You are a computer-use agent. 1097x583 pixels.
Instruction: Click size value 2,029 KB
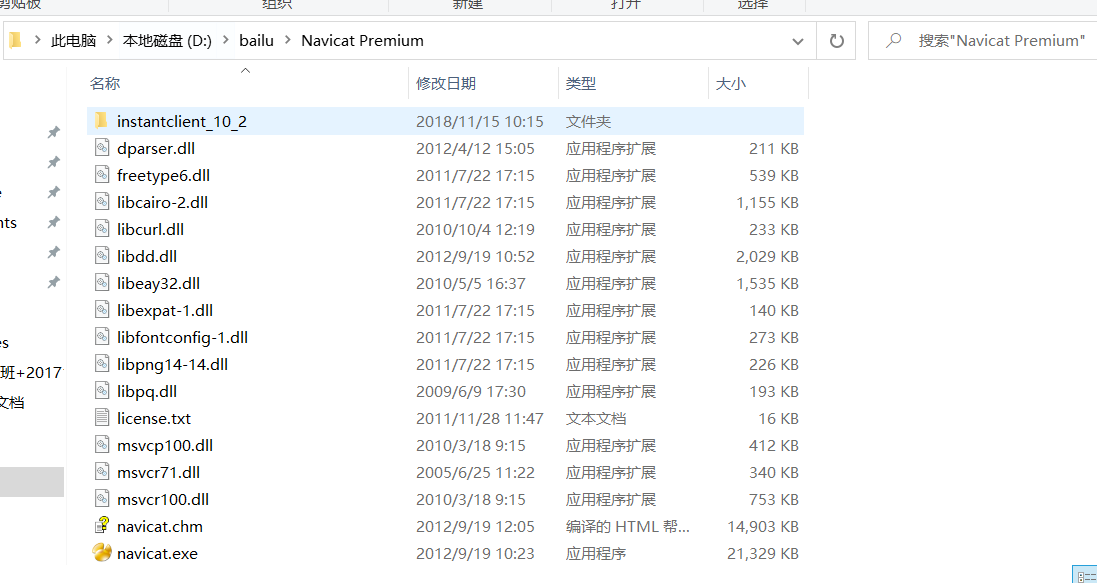tap(767, 256)
